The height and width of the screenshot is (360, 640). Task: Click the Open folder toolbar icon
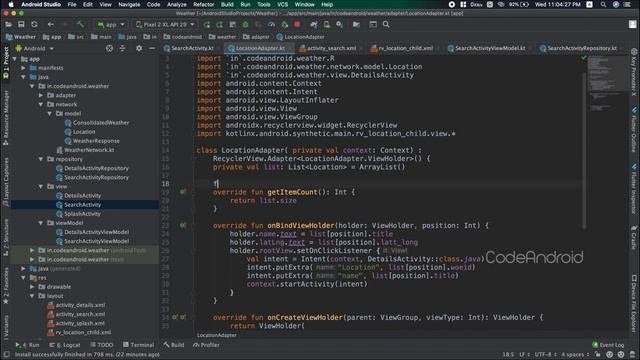(8, 24)
